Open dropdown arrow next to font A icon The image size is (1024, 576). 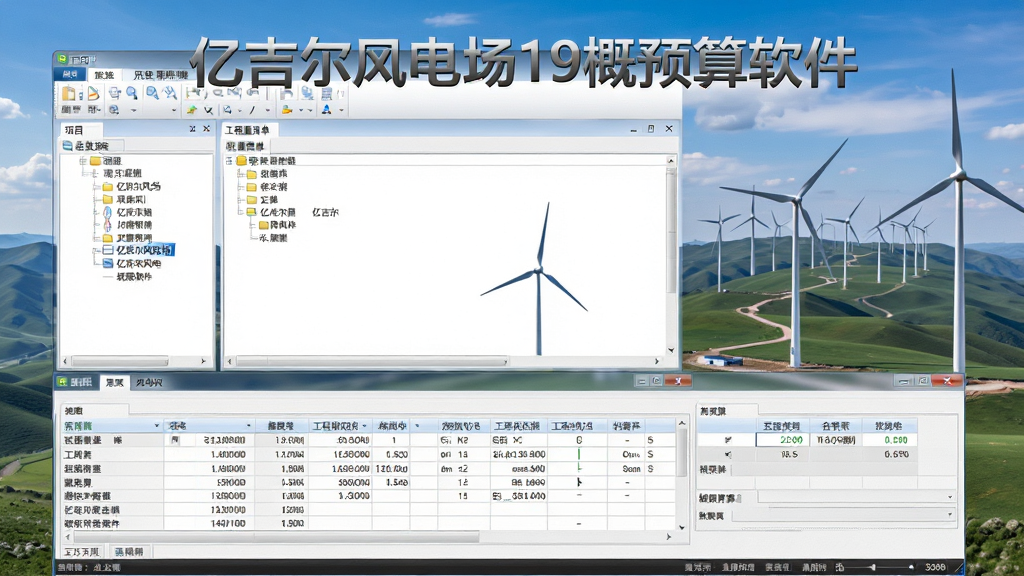coord(342,110)
